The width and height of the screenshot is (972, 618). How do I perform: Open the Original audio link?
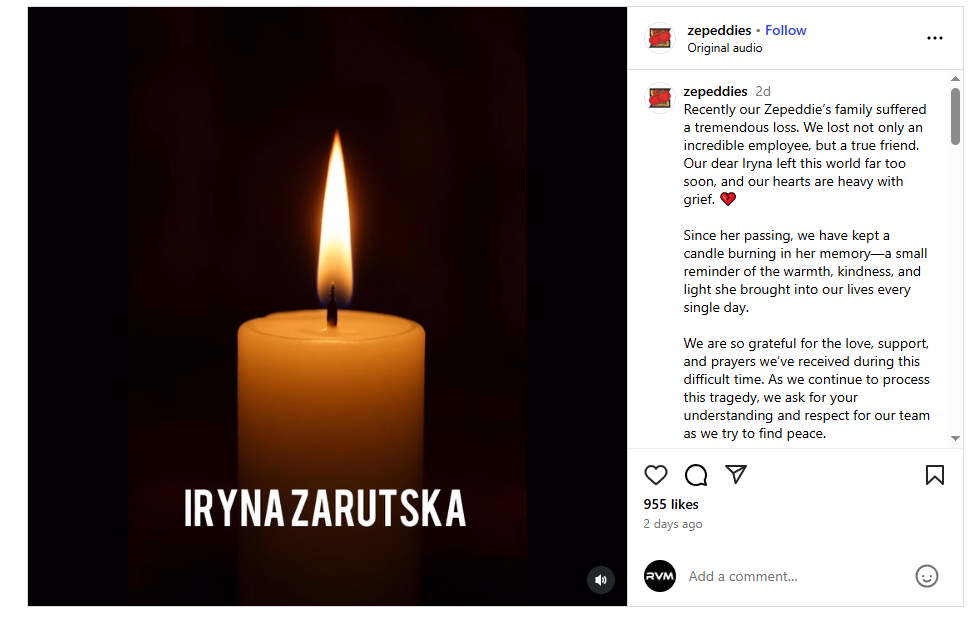pyautogui.click(x=725, y=48)
